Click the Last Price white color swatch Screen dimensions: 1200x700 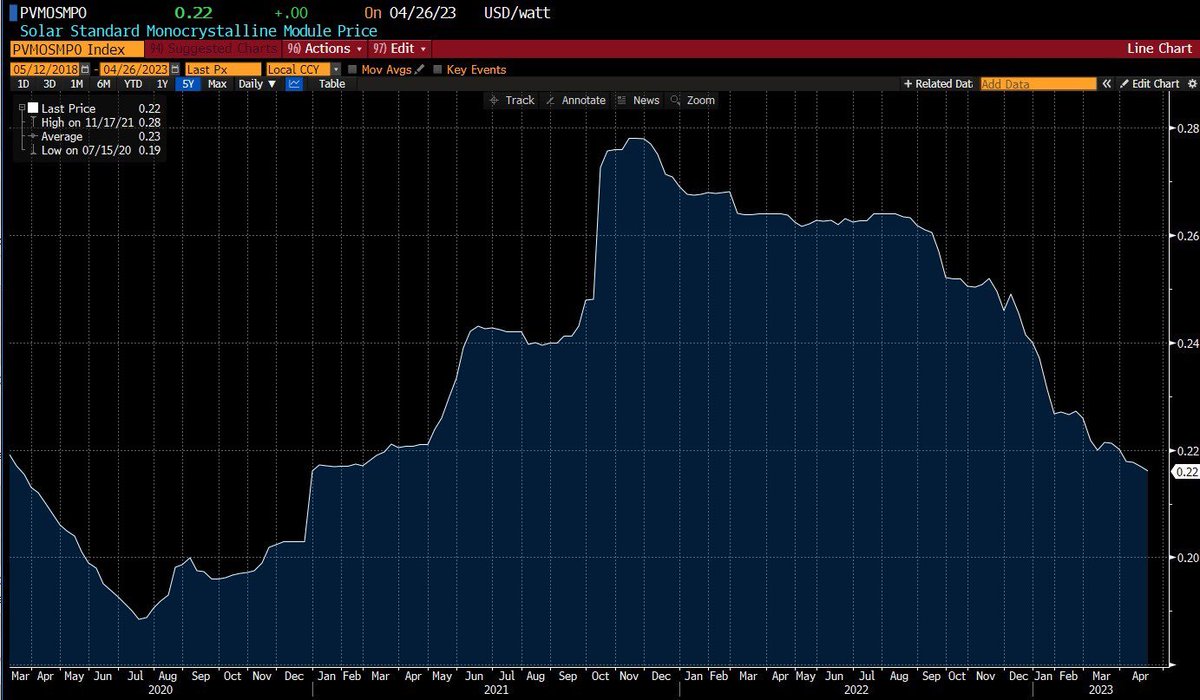point(33,108)
